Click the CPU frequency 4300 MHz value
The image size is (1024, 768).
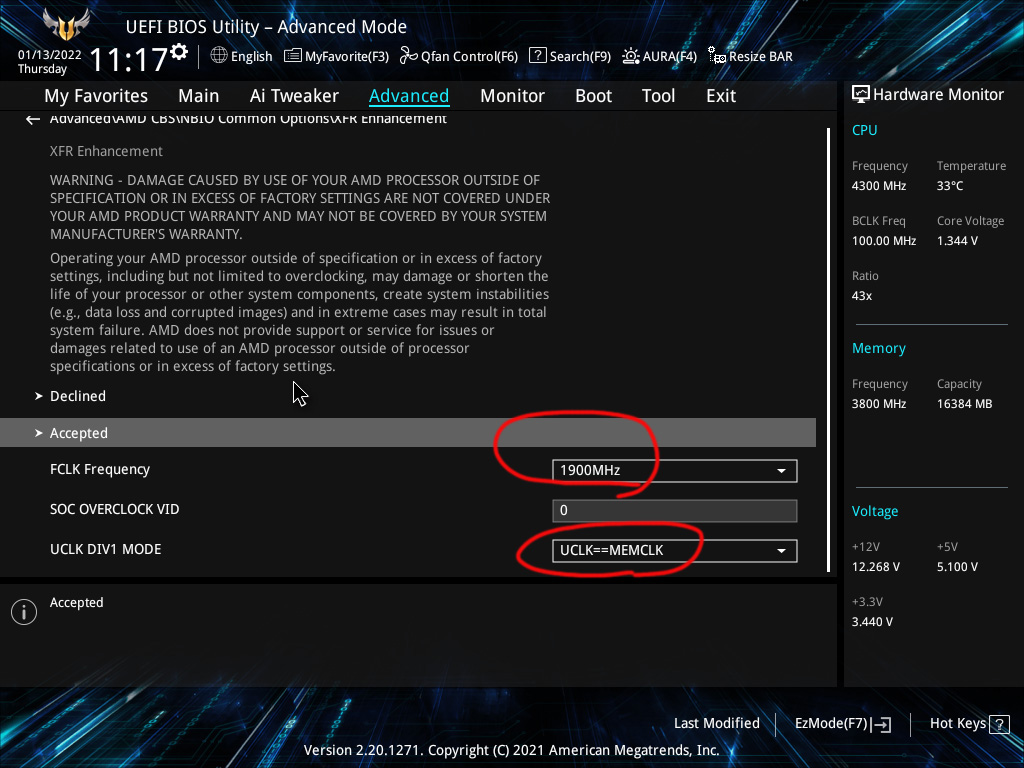878,185
